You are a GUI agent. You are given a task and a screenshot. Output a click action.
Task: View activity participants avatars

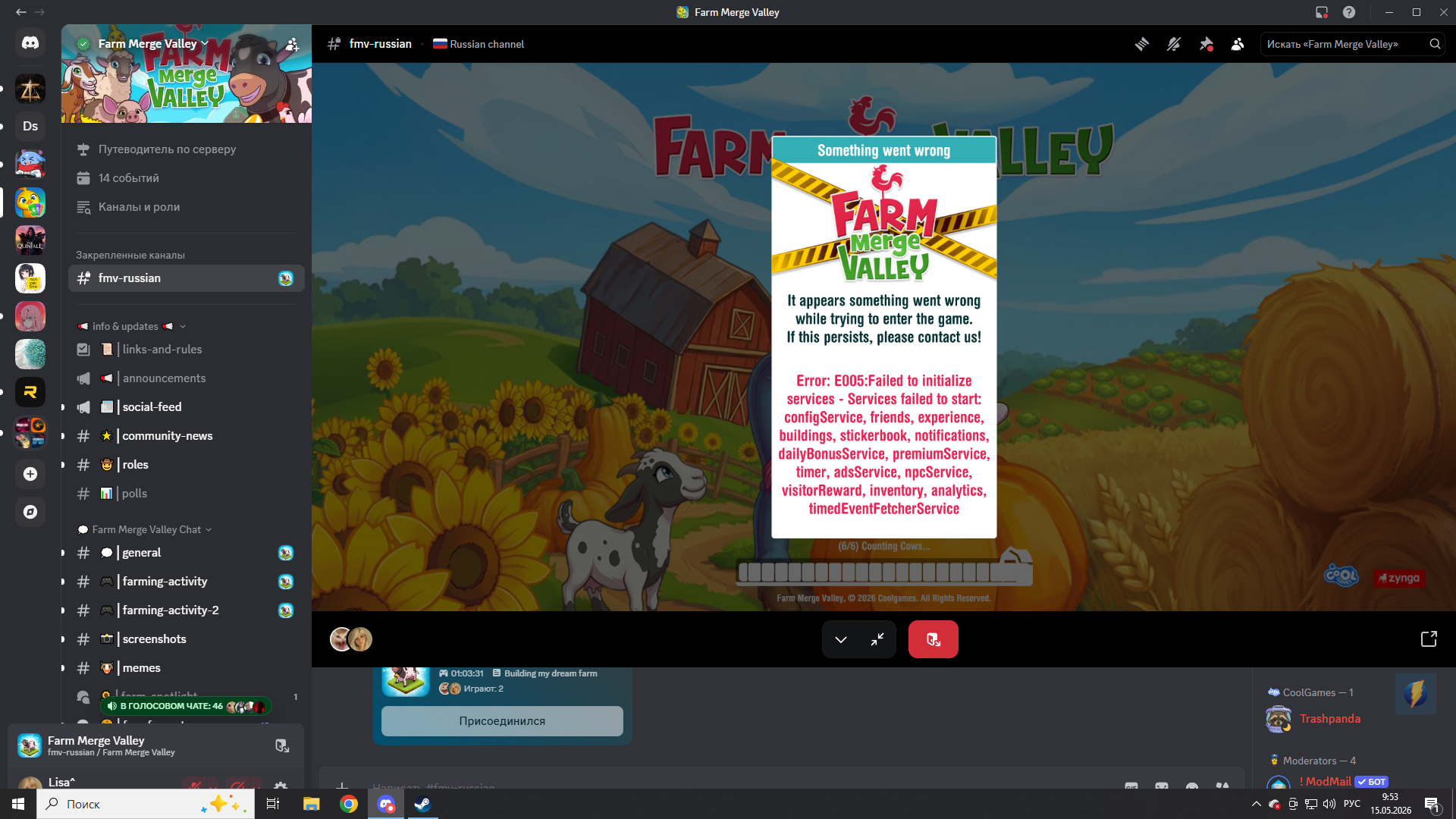(351, 639)
